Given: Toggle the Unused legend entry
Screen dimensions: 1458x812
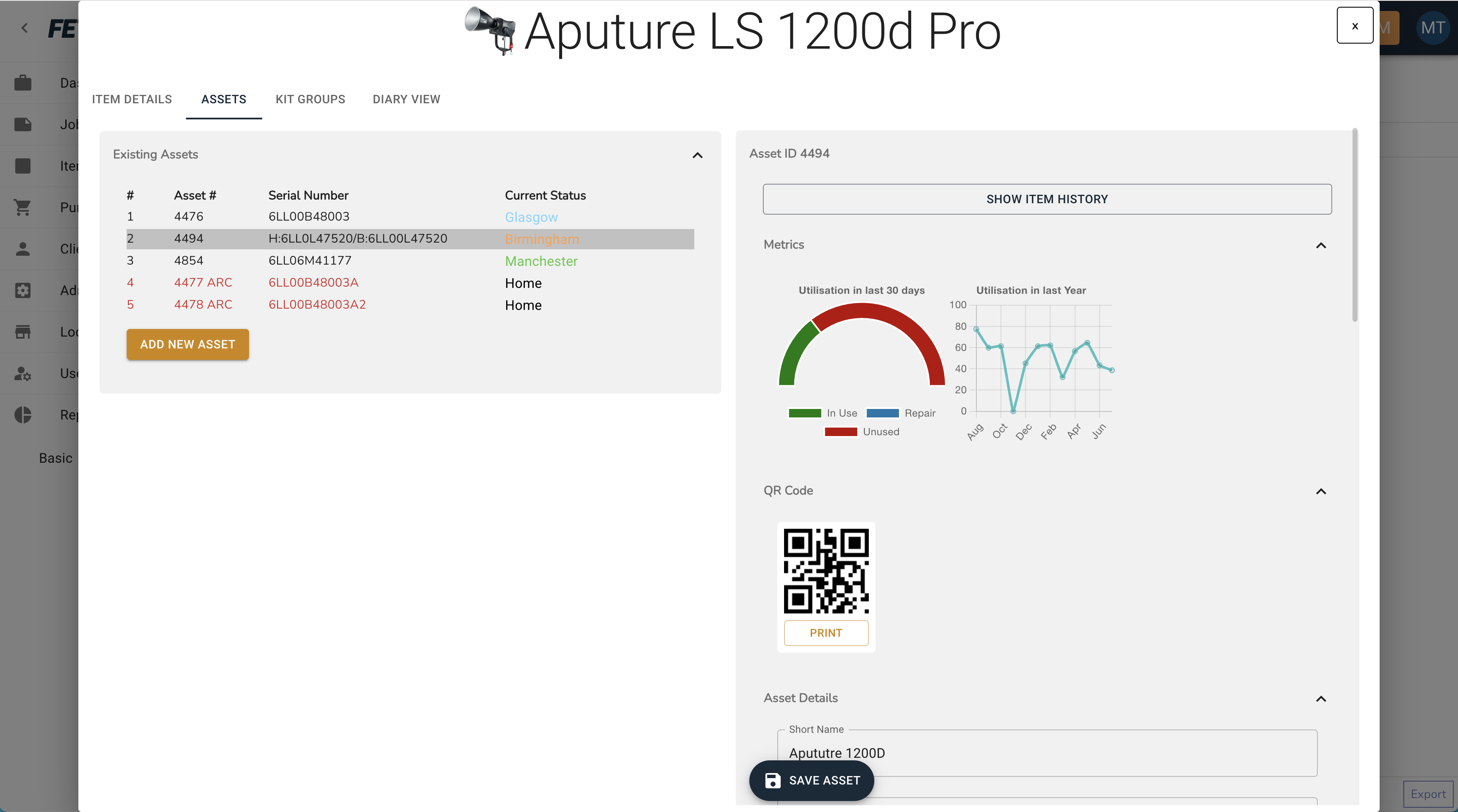Looking at the screenshot, I should [x=862, y=432].
